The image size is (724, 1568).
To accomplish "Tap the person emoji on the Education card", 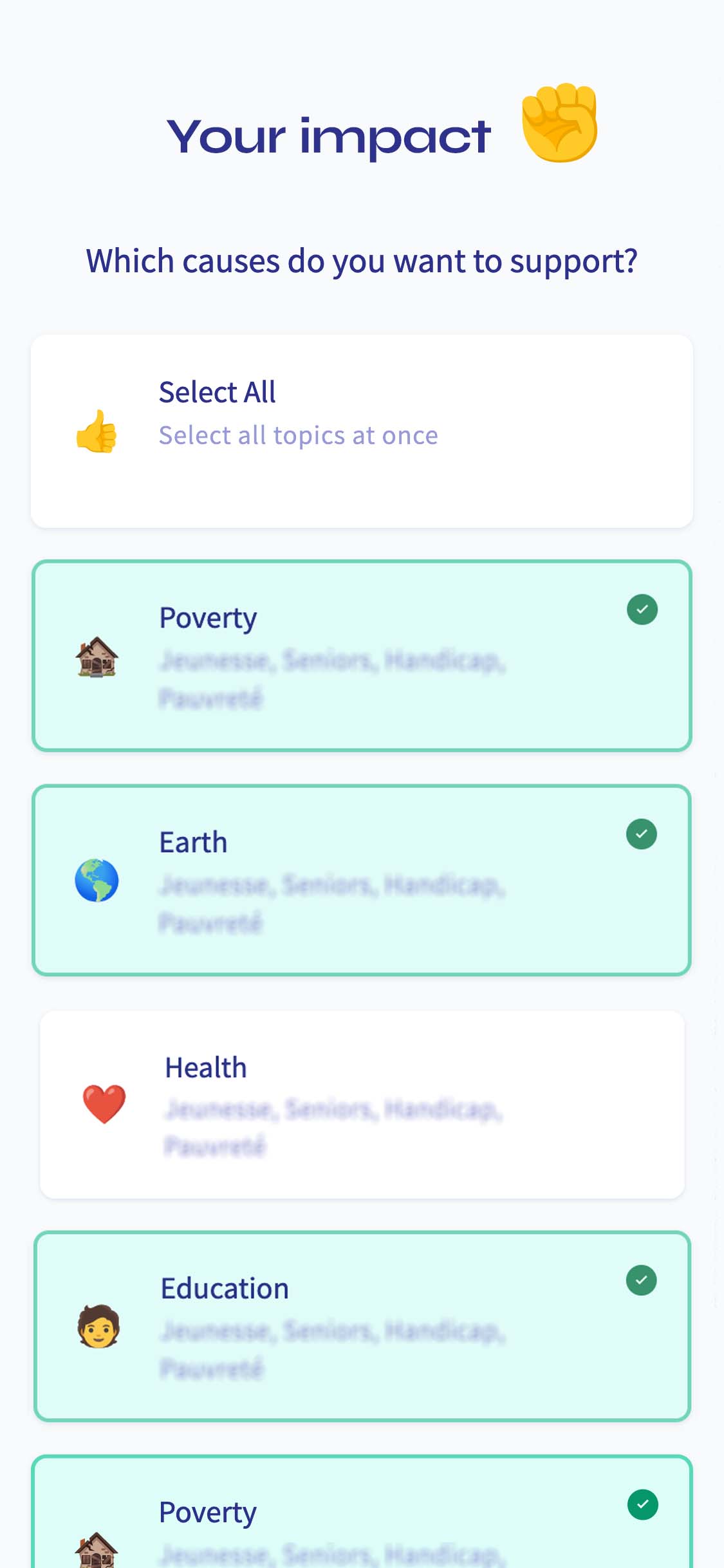I will tap(98, 1326).
